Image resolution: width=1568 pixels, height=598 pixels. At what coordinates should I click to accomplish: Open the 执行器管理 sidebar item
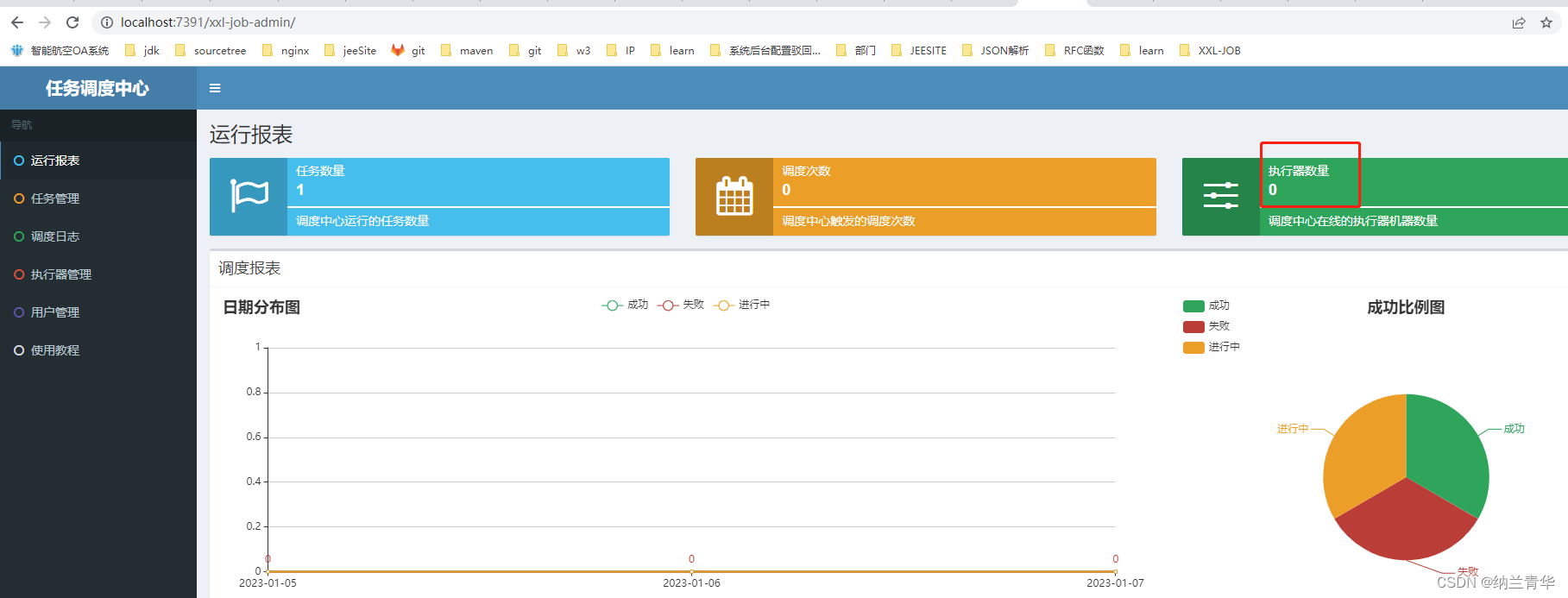pos(98,274)
